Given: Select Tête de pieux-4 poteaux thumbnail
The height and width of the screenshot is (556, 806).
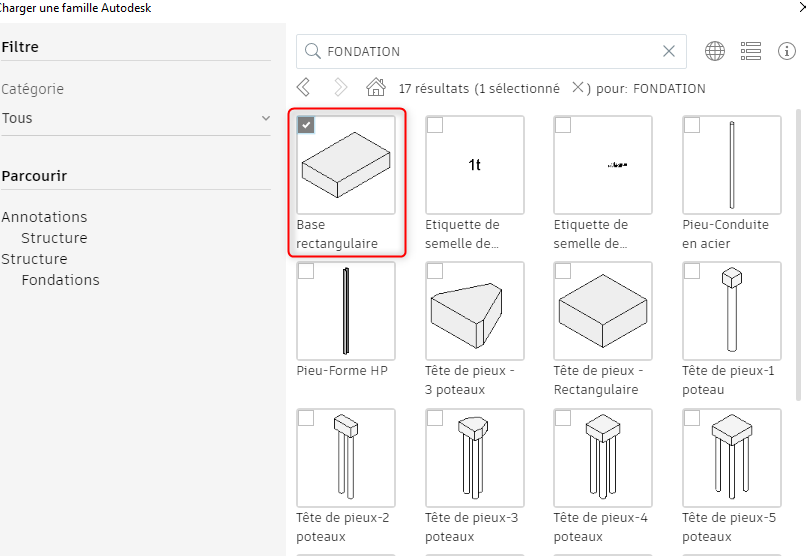Looking at the screenshot, I should click(603, 458).
